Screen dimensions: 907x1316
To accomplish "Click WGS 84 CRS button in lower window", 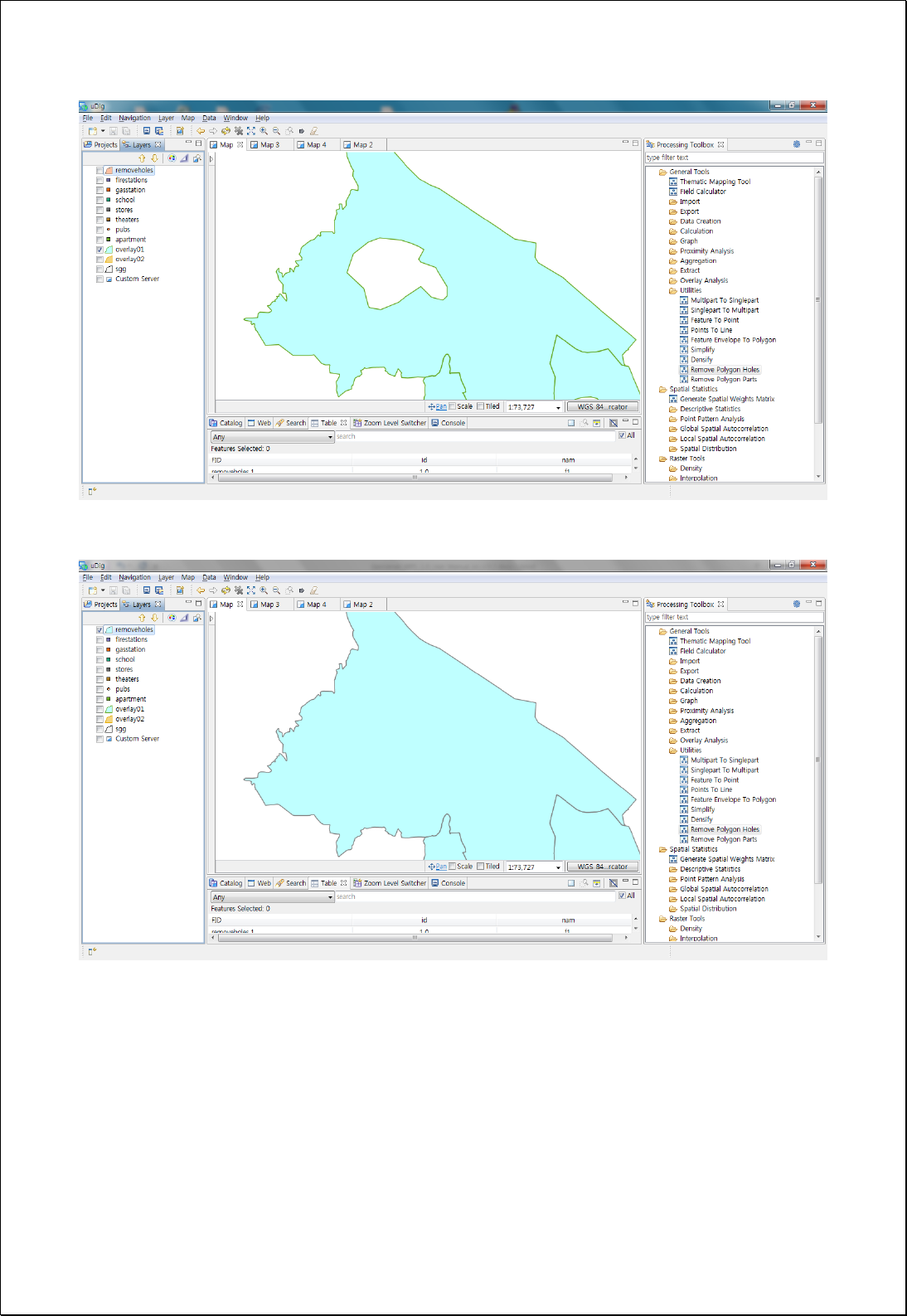I will 603,867.
